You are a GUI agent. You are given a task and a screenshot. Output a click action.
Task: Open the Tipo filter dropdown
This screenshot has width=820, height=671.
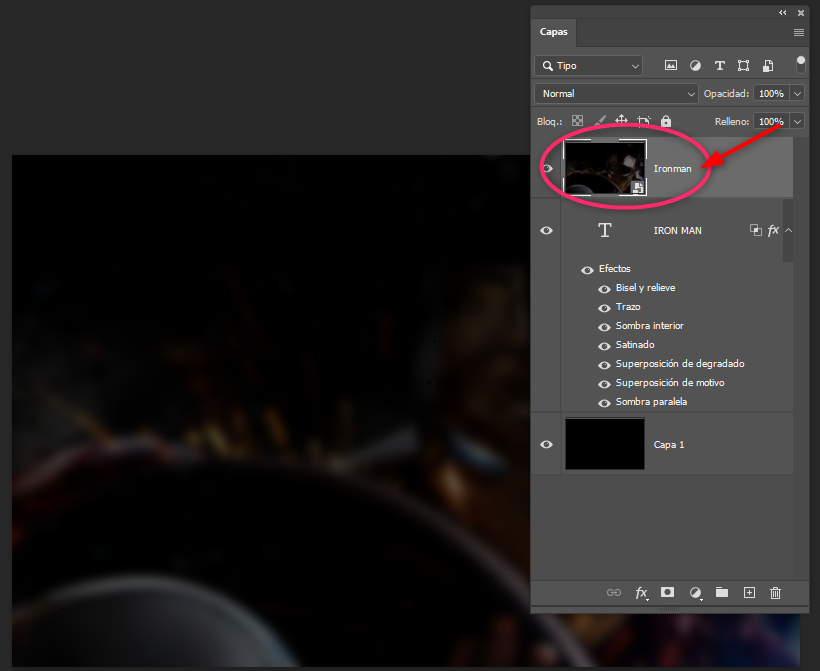(x=588, y=65)
